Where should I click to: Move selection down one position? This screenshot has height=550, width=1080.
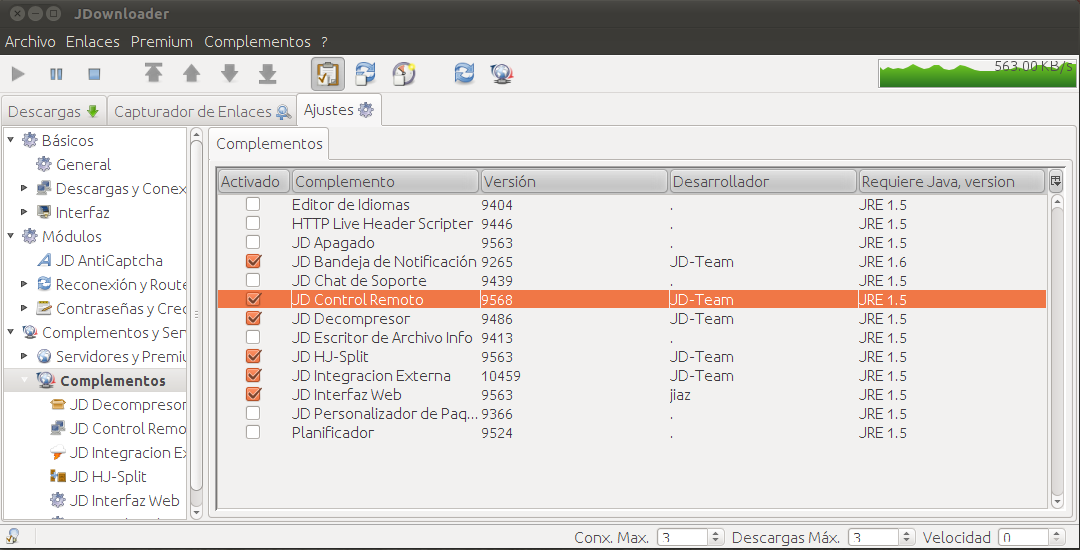click(229, 73)
